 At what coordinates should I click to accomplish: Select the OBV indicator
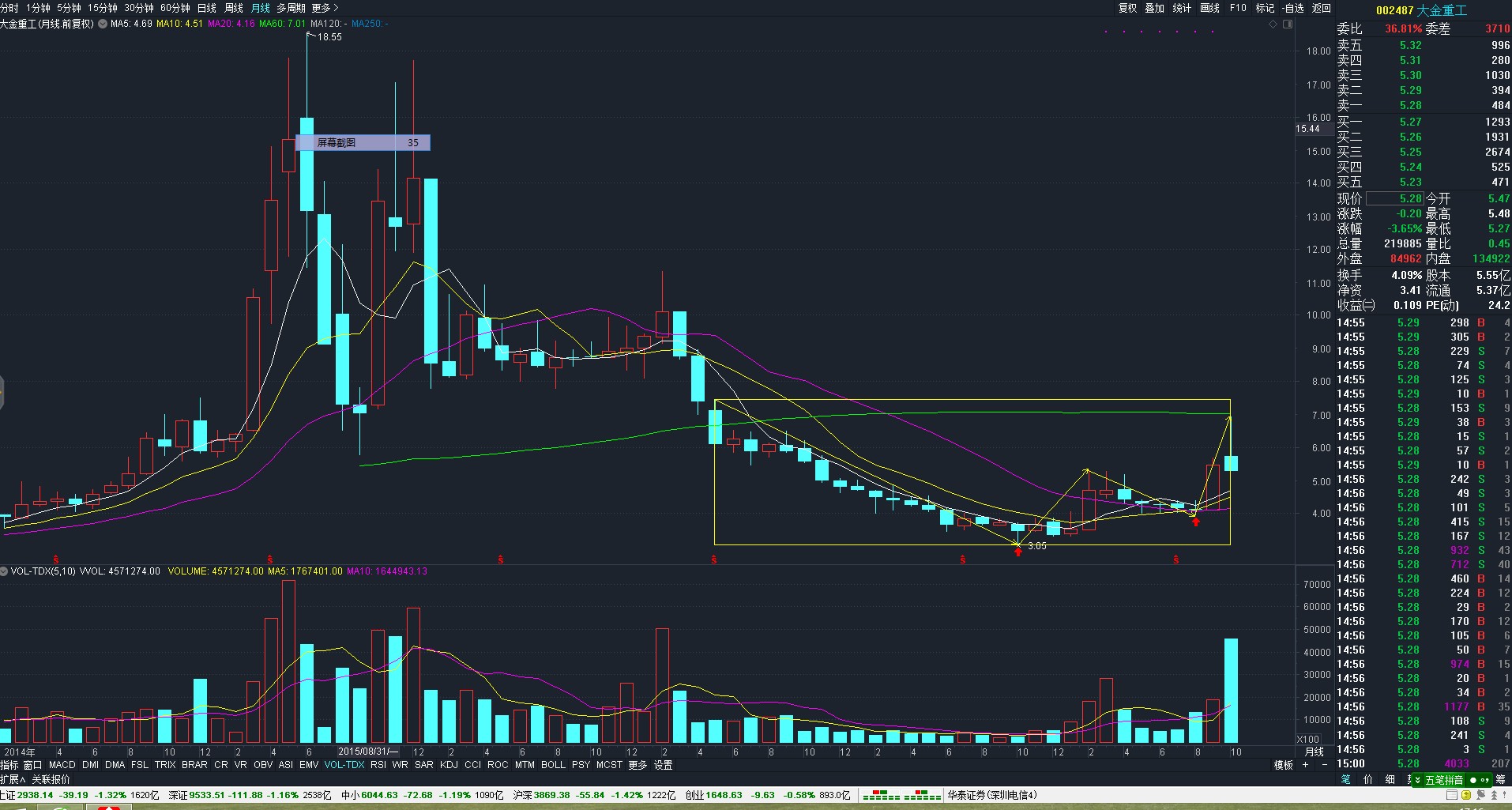[263, 765]
